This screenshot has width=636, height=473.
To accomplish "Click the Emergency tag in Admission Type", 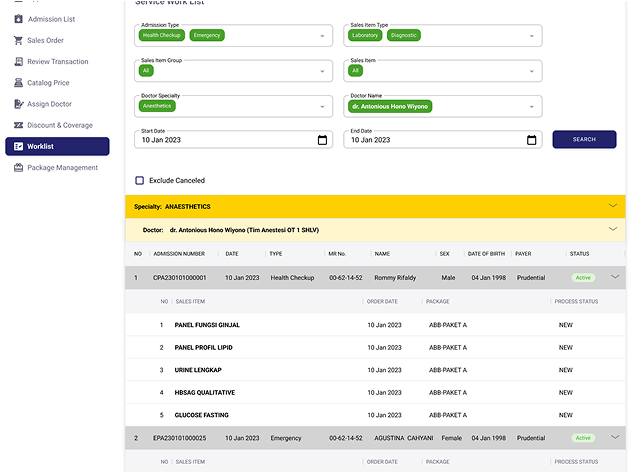I will tap(207, 35).
